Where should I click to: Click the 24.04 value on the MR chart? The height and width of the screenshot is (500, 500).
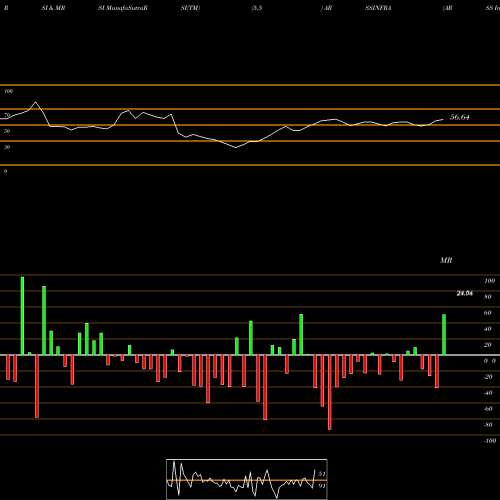(x=465, y=293)
